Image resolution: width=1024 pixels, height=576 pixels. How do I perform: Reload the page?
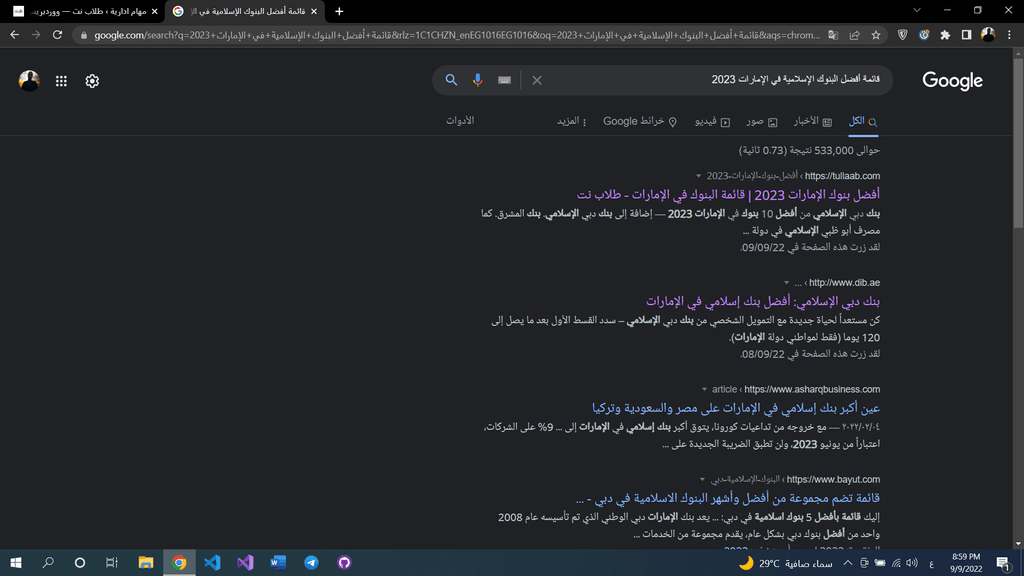point(57,35)
